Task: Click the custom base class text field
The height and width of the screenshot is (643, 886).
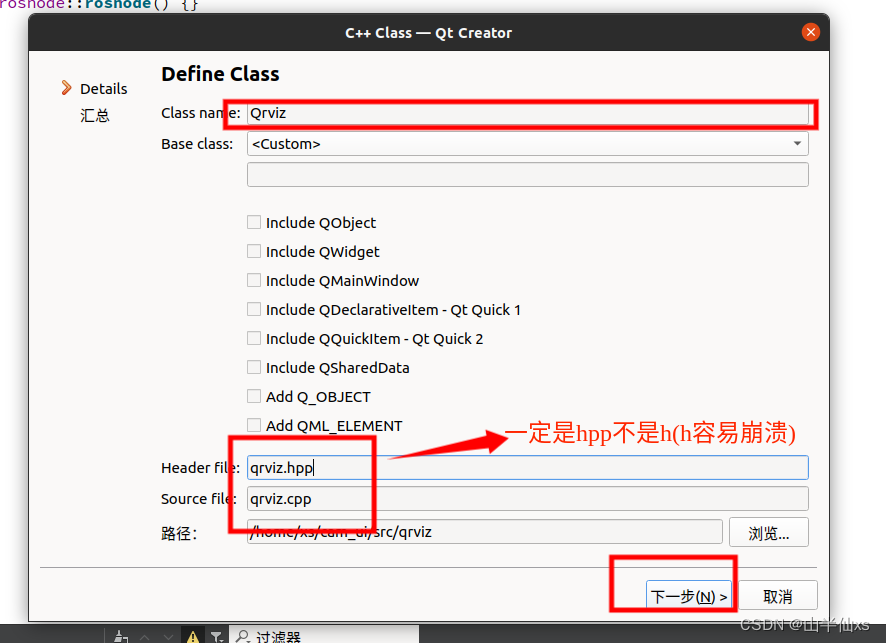Action: (x=527, y=175)
